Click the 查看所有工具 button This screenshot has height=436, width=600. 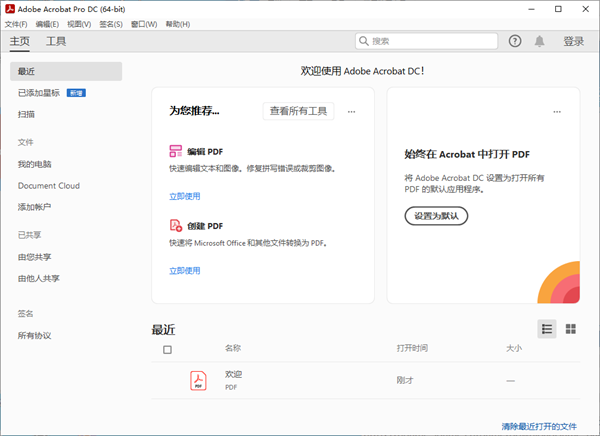click(x=298, y=111)
